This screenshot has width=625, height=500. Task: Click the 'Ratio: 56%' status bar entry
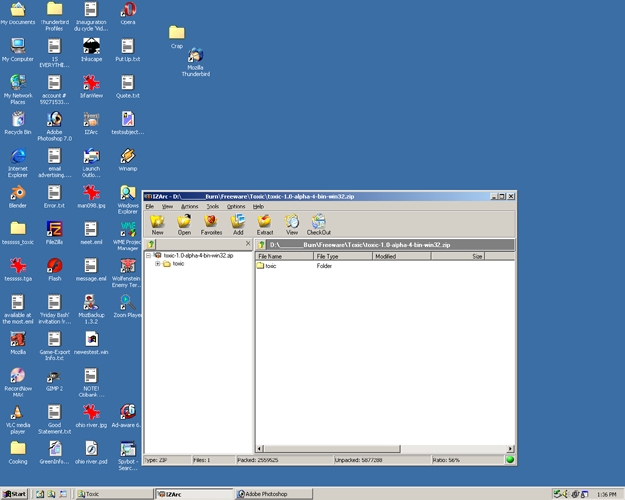(468, 460)
